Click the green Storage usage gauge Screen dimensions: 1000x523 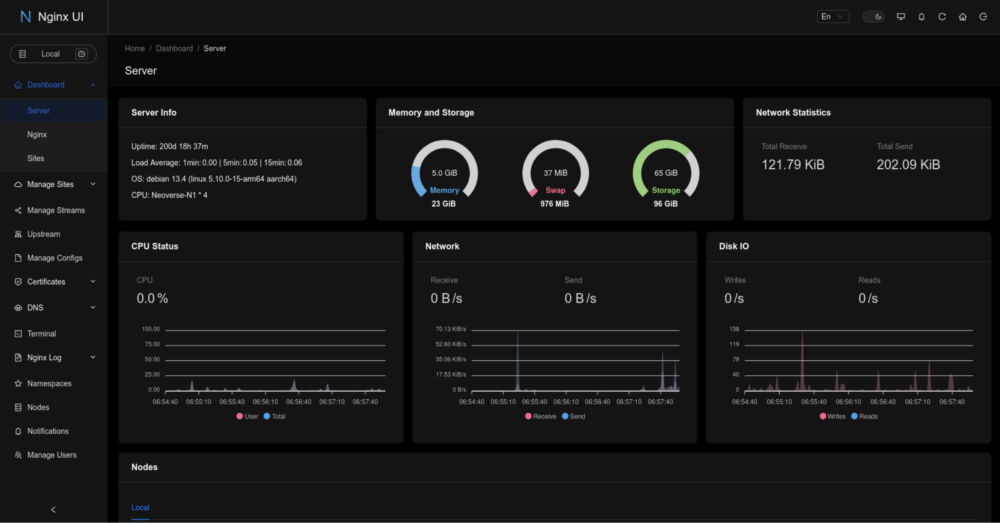pos(665,172)
